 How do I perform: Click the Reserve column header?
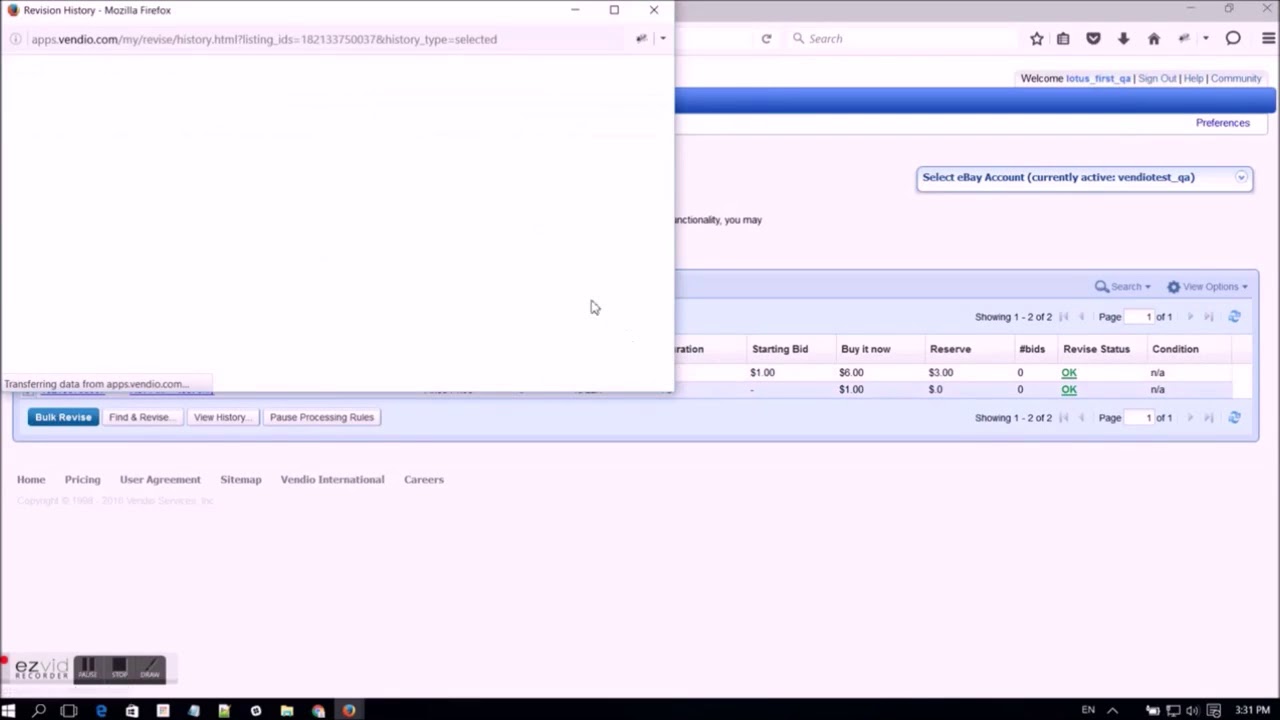[950, 349]
